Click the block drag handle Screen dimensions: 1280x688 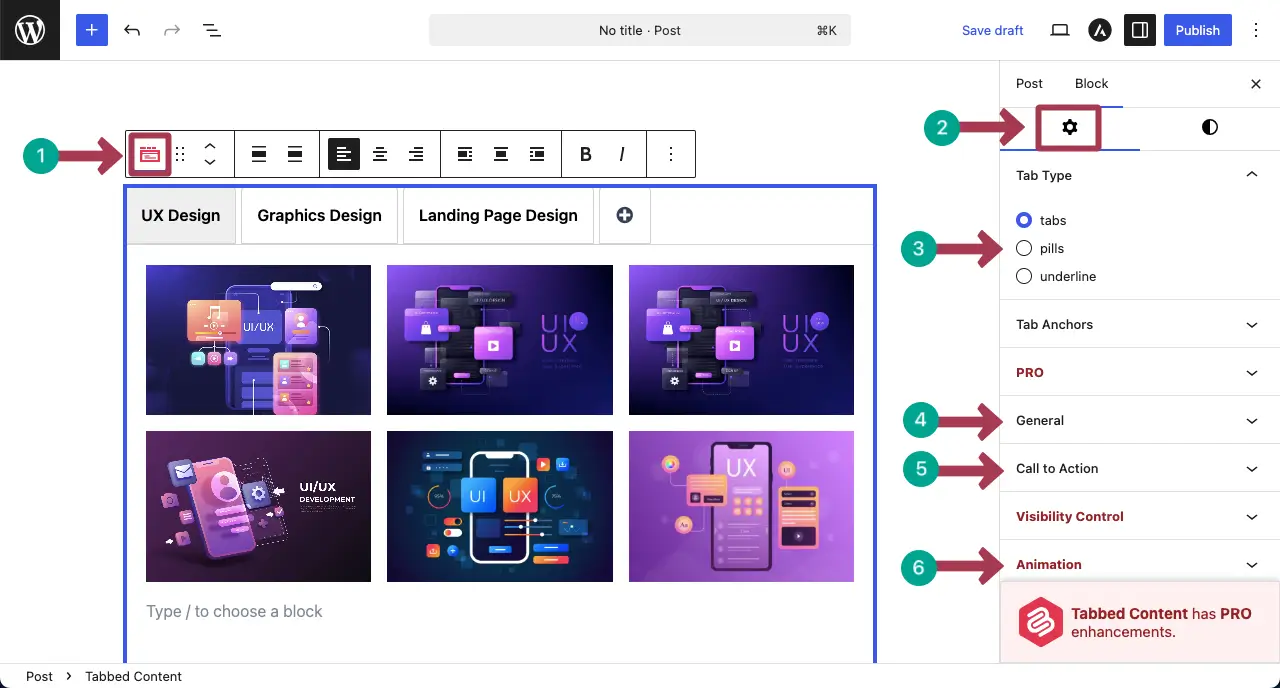[x=181, y=155]
